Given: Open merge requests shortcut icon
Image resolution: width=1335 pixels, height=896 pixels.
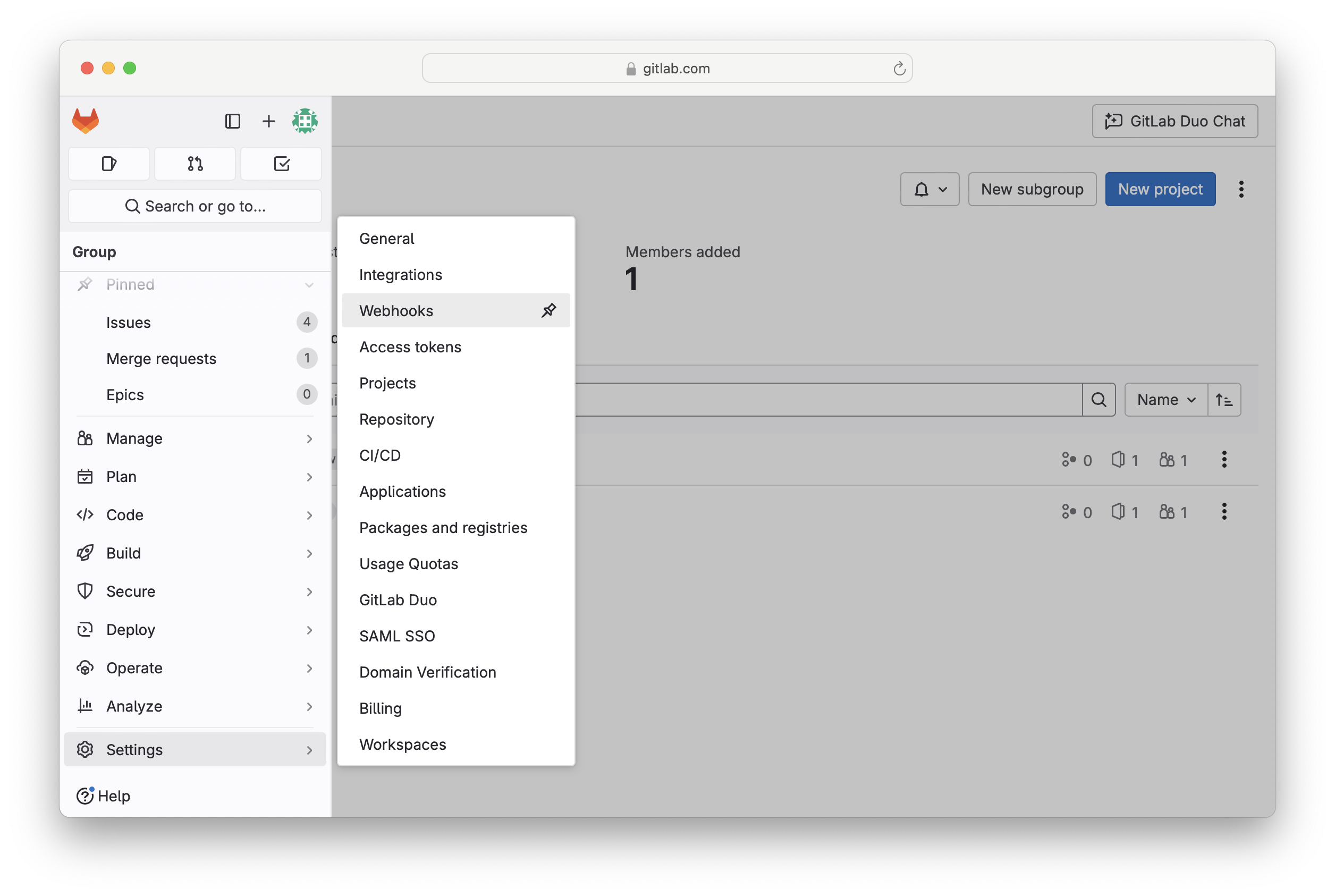Looking at the screenshot, I should point(195,164).
